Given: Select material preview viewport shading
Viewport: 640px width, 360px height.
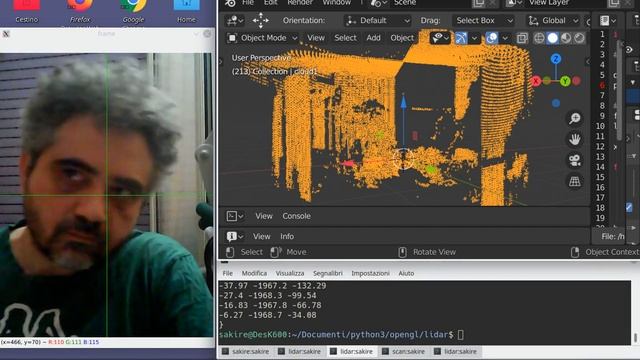Looking at the screenshot, I should [566, 38].
